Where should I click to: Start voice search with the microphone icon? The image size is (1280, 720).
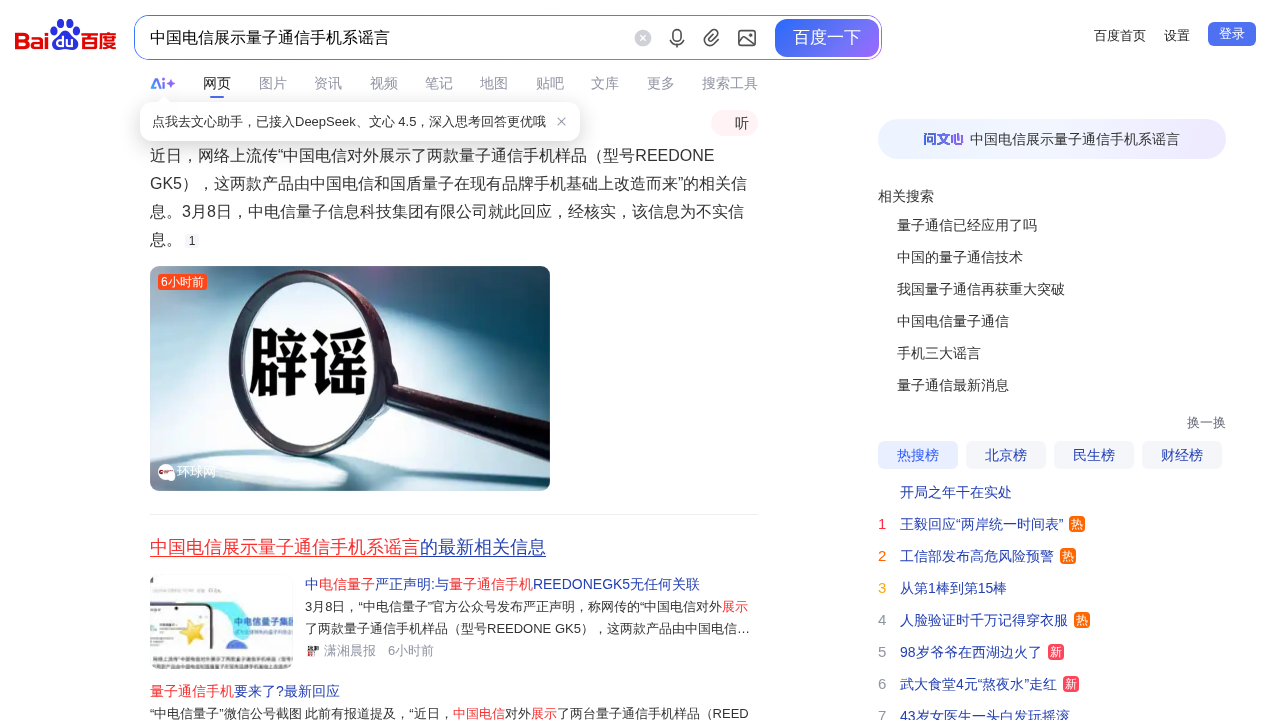point(677,38)
